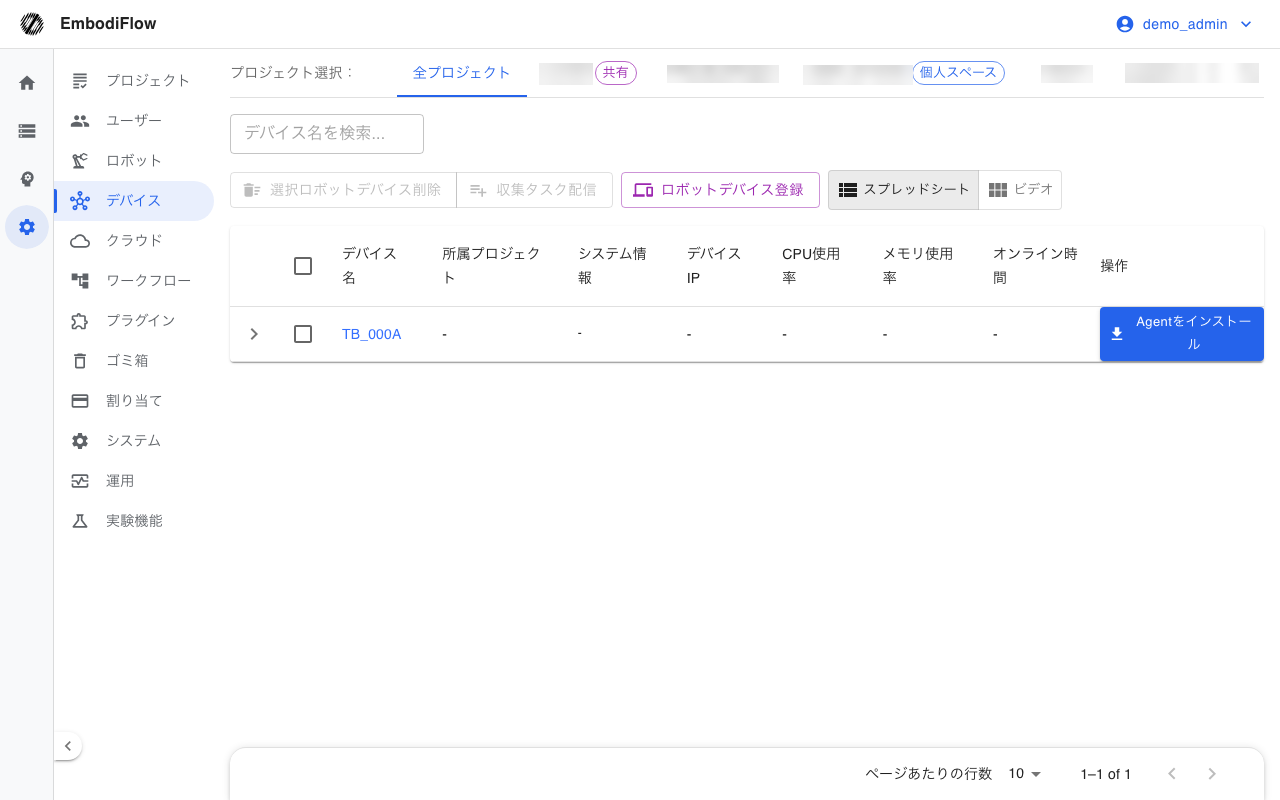Screen dimensions: 1280x800
Task: Click 選択ロボットデバイス削除 button
Action: pos(343,190)
